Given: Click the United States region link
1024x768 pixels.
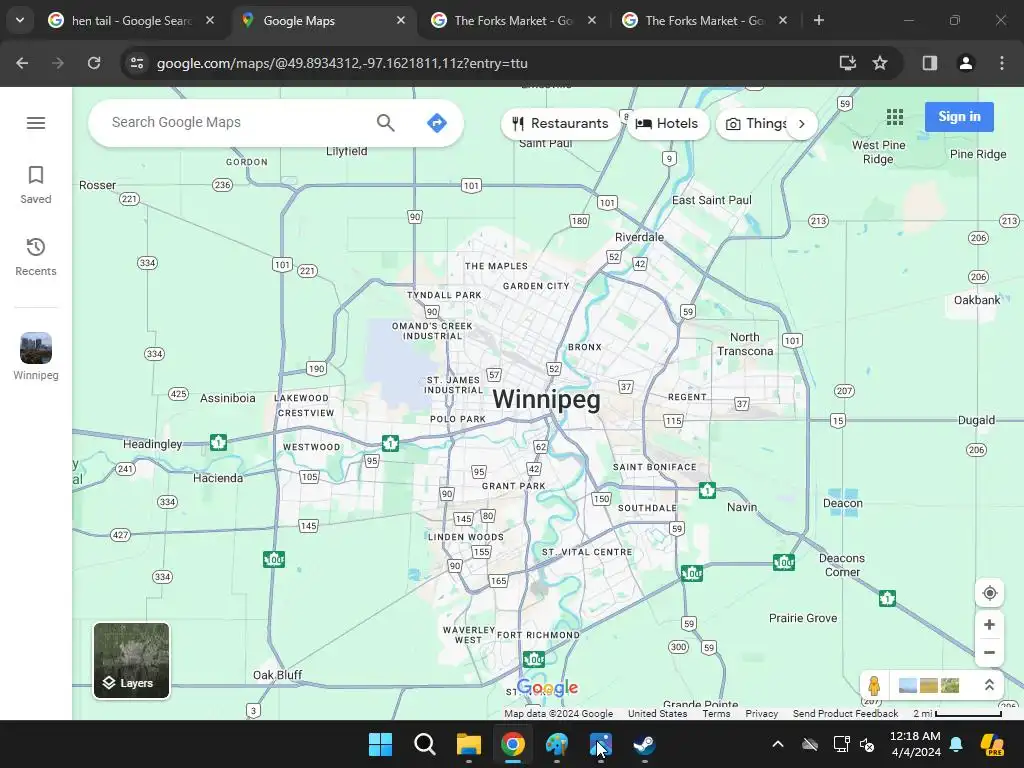Looking at the screenshot, I should click(x=657, y=714).
